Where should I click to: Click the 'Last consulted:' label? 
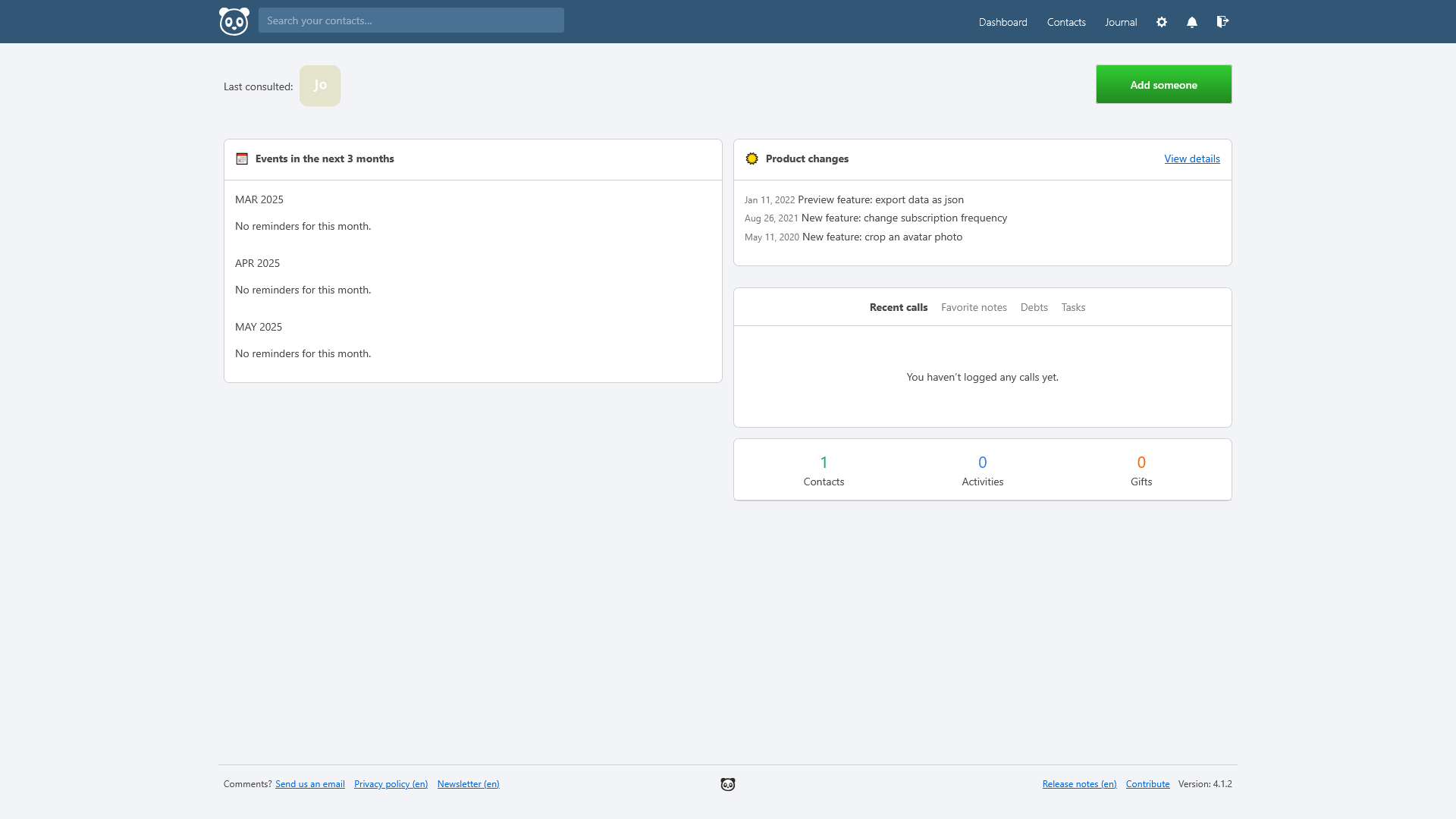coord(258,86)
